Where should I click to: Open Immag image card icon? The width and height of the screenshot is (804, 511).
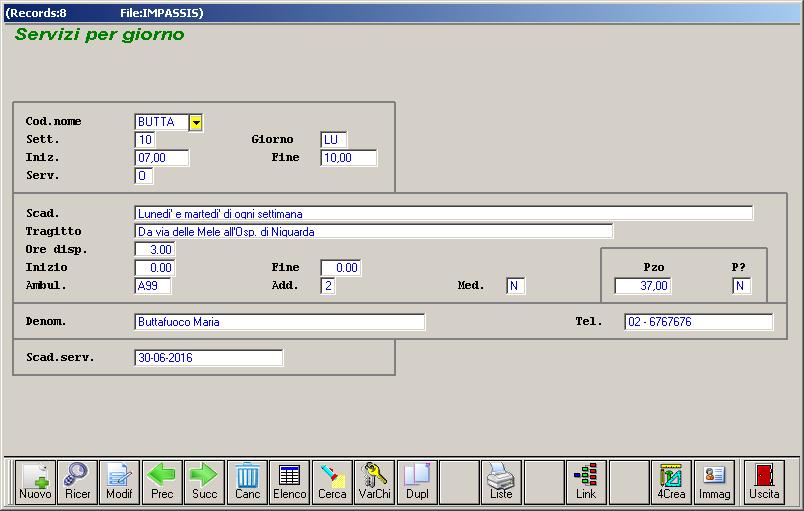[x=714, y=482]
